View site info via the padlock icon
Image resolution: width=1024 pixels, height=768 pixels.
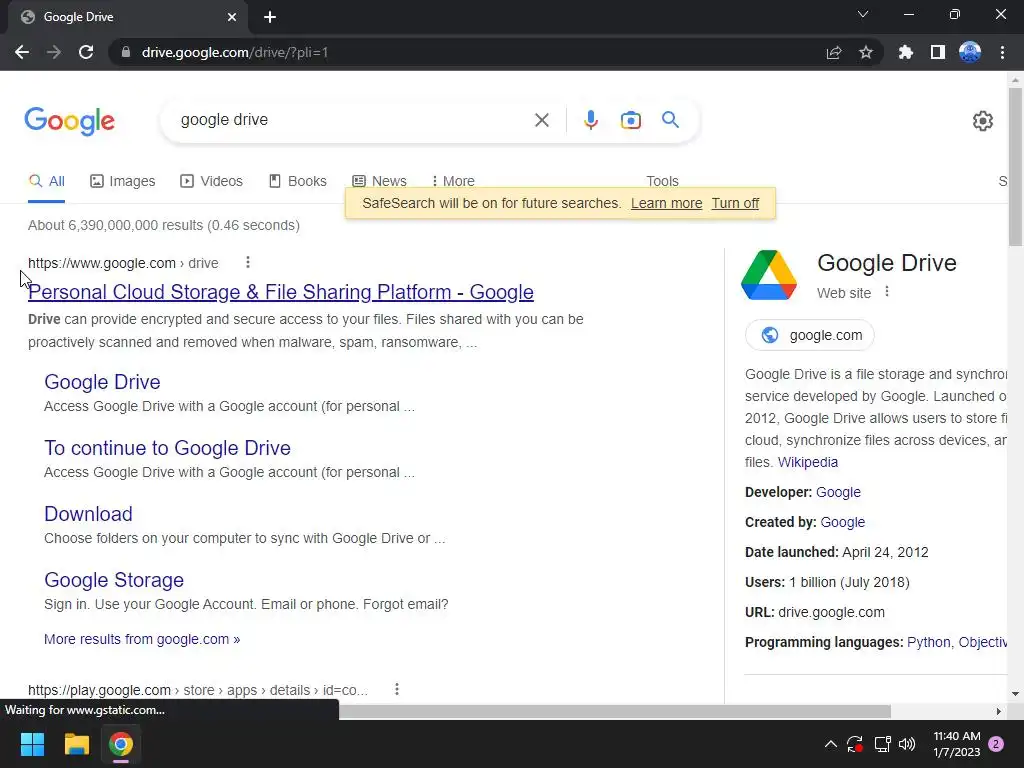(x=125, y=52)
